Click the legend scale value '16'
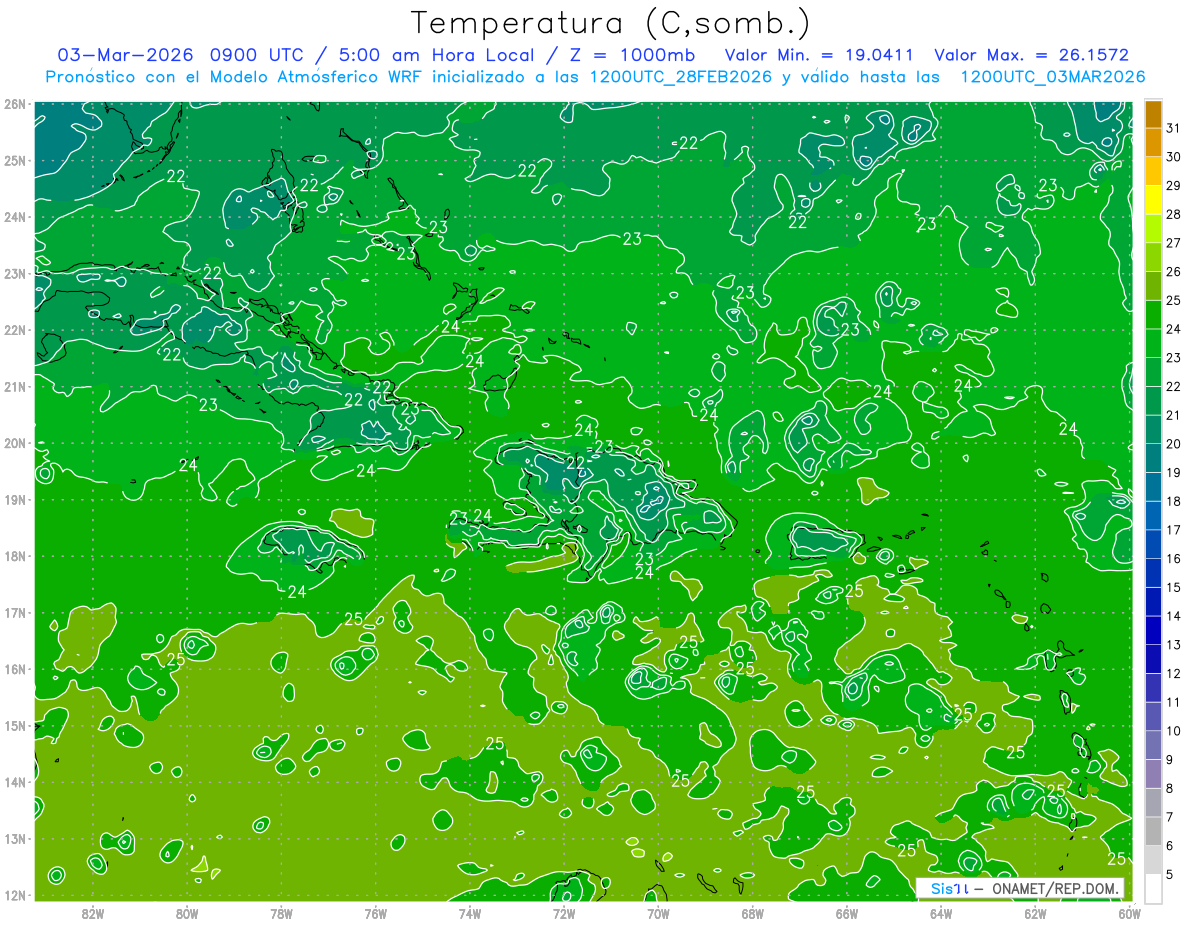The width and height of the screenshot is (1200, 927). [x=1173, y=558]
